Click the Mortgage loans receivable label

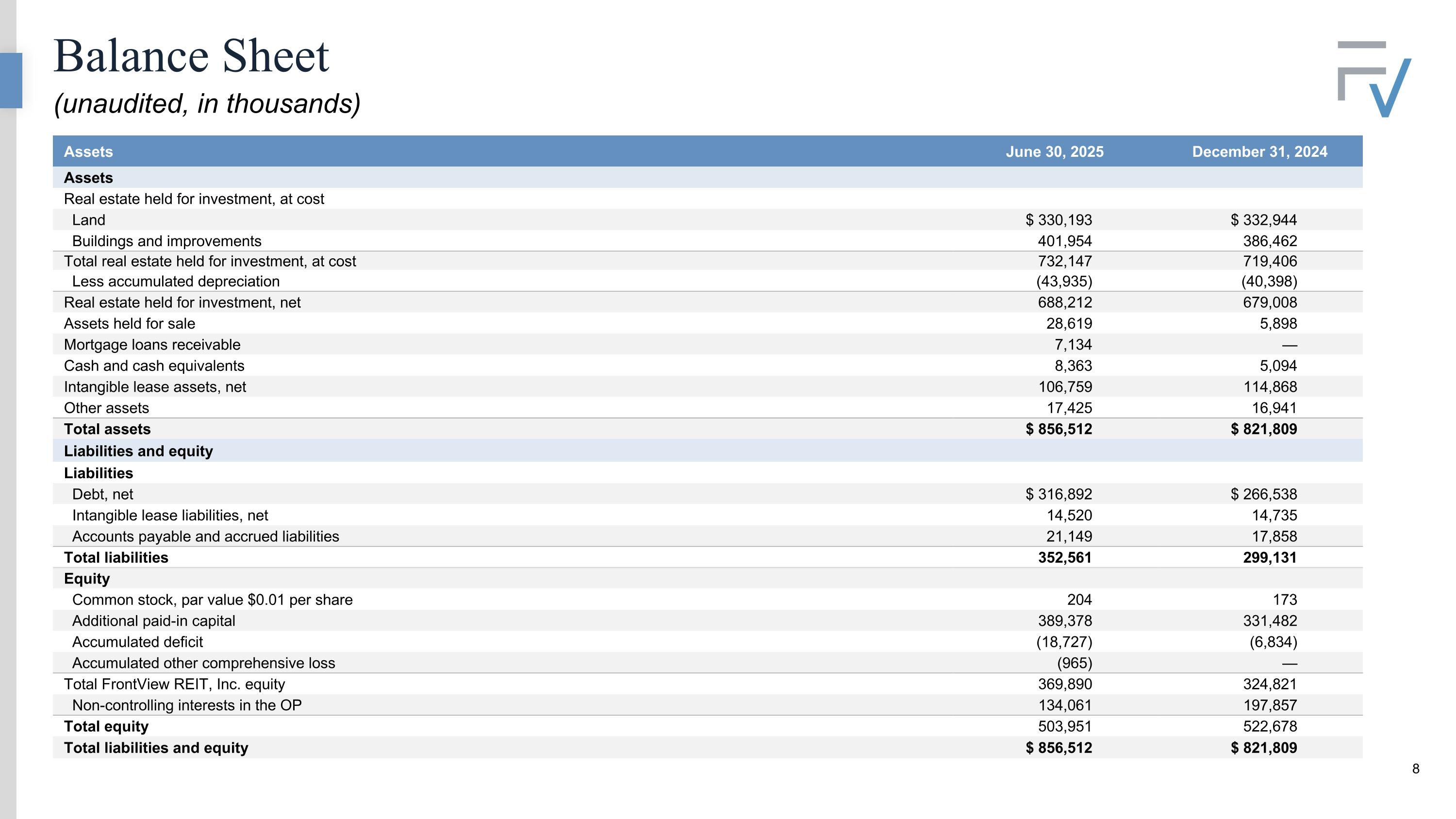[x=152, y=345]
